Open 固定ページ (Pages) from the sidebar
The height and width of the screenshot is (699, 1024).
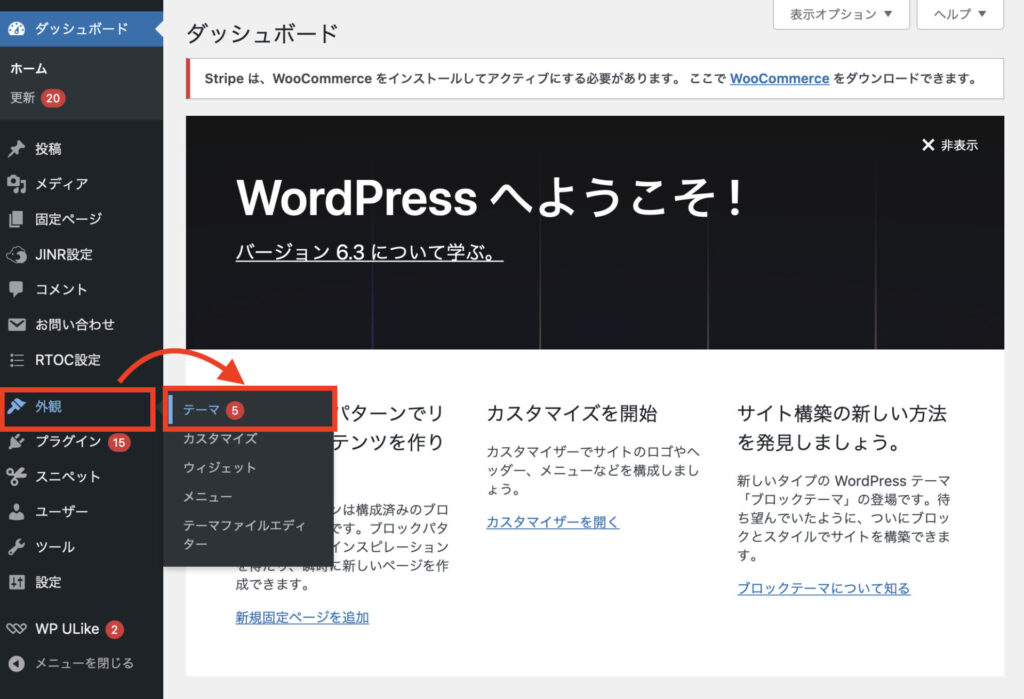pyautogui.click(x=50, y=218)
